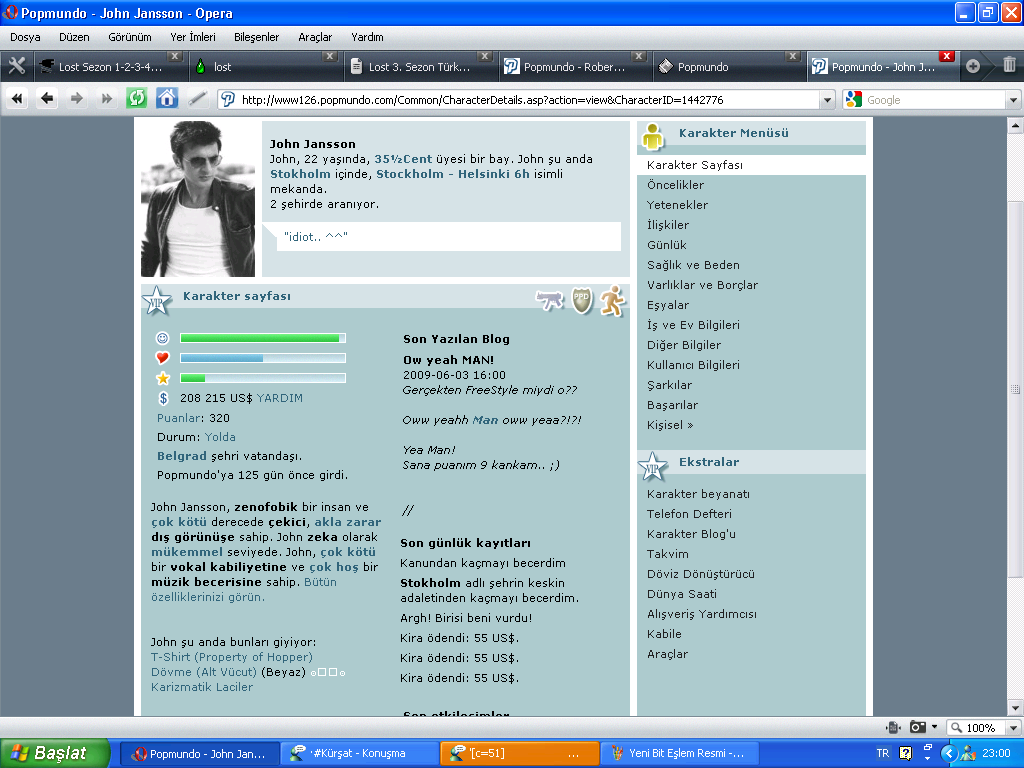1024x768 pixels.
Task: Click the fast forward button
Action: pyautogui.click(x=107, y=99)
